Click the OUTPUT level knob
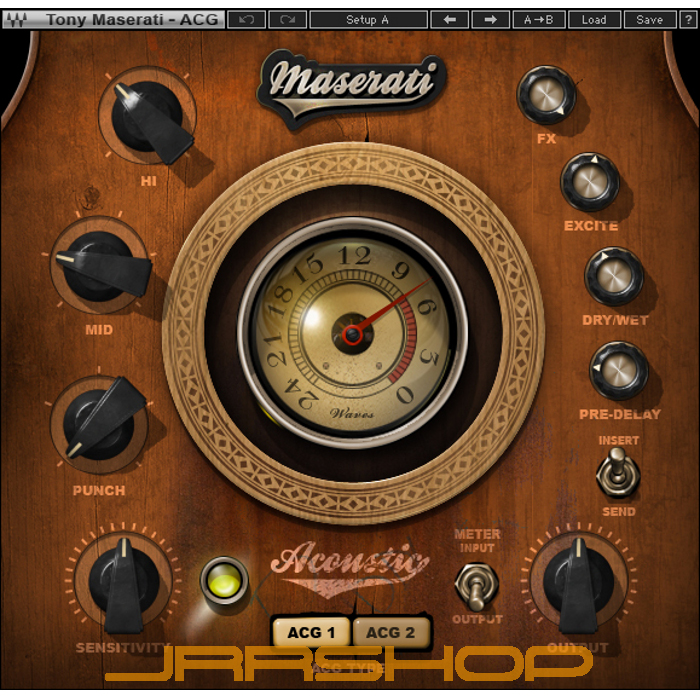Viewport: 700px width, 700px height. [x=579, y=581]
